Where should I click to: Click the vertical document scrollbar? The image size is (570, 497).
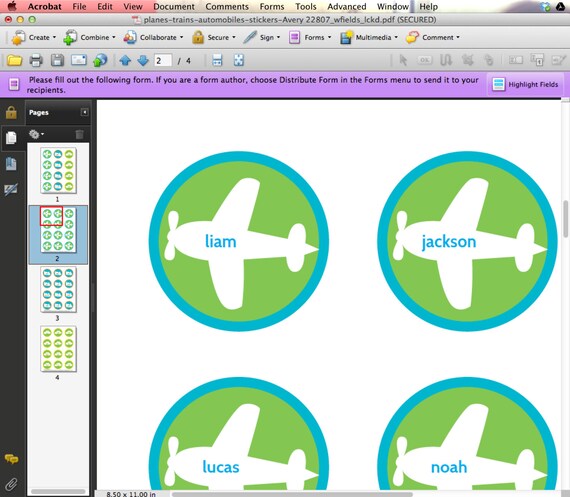pyautogui.click(x=566, y=218)
